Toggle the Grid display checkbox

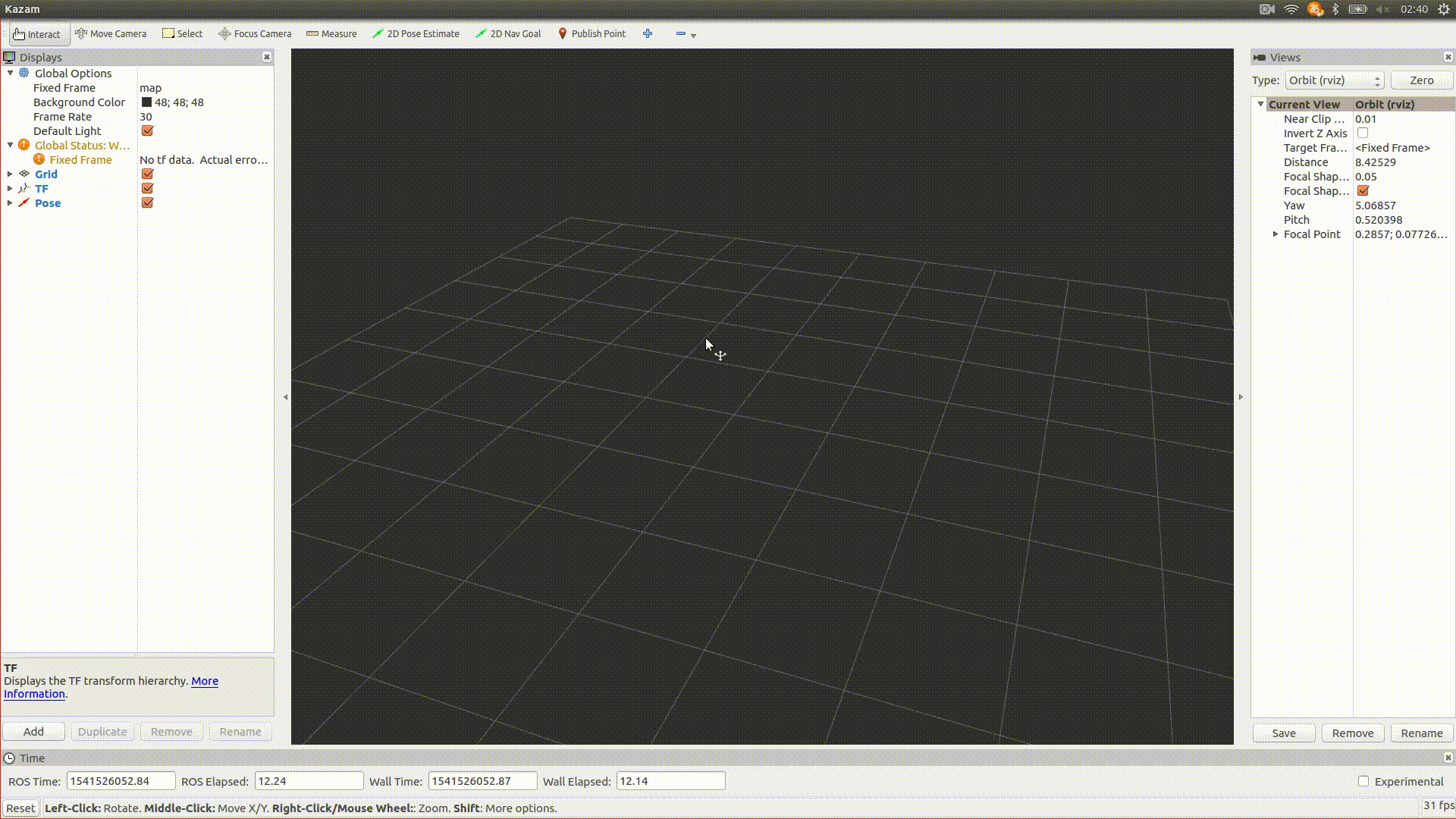point(147,174)
